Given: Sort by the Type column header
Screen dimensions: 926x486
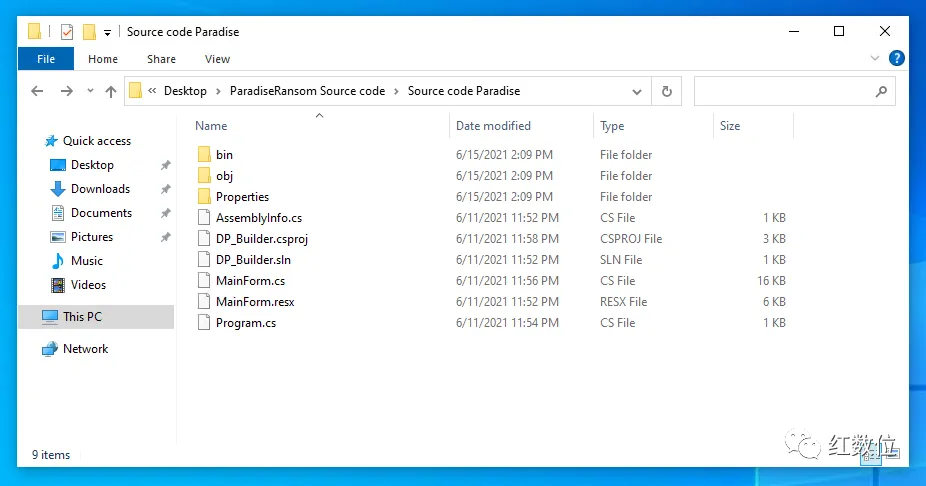Looking at the screenshot, I should 612,126.
